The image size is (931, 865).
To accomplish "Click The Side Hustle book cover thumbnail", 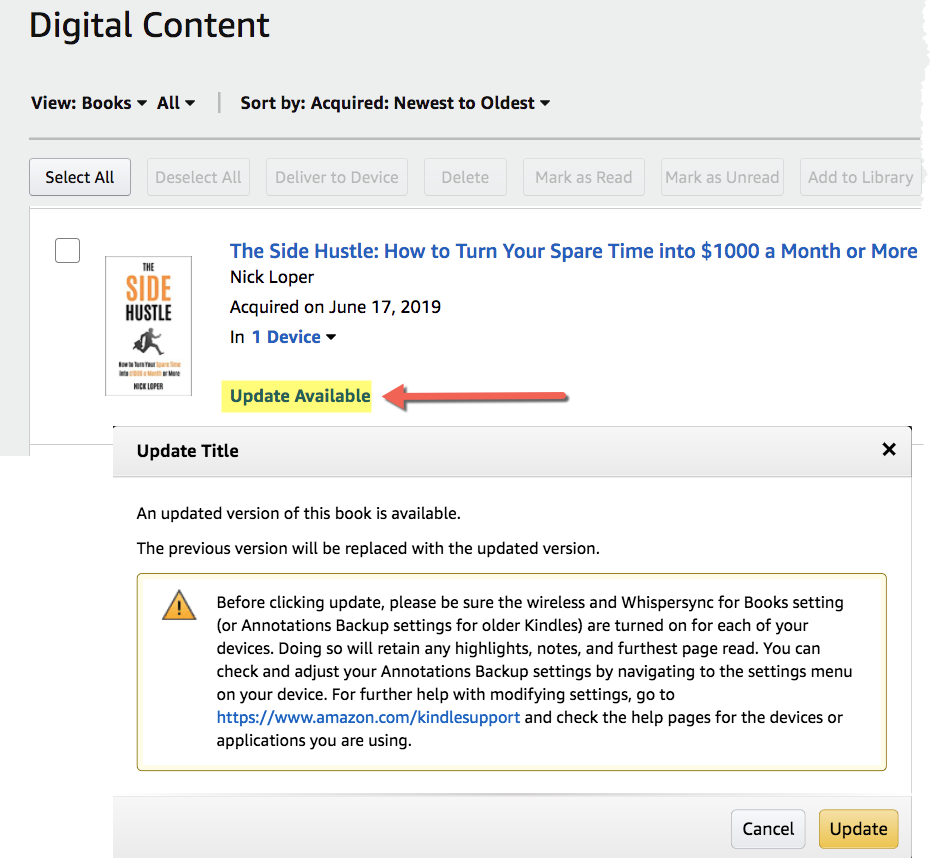I will (148, 326).
